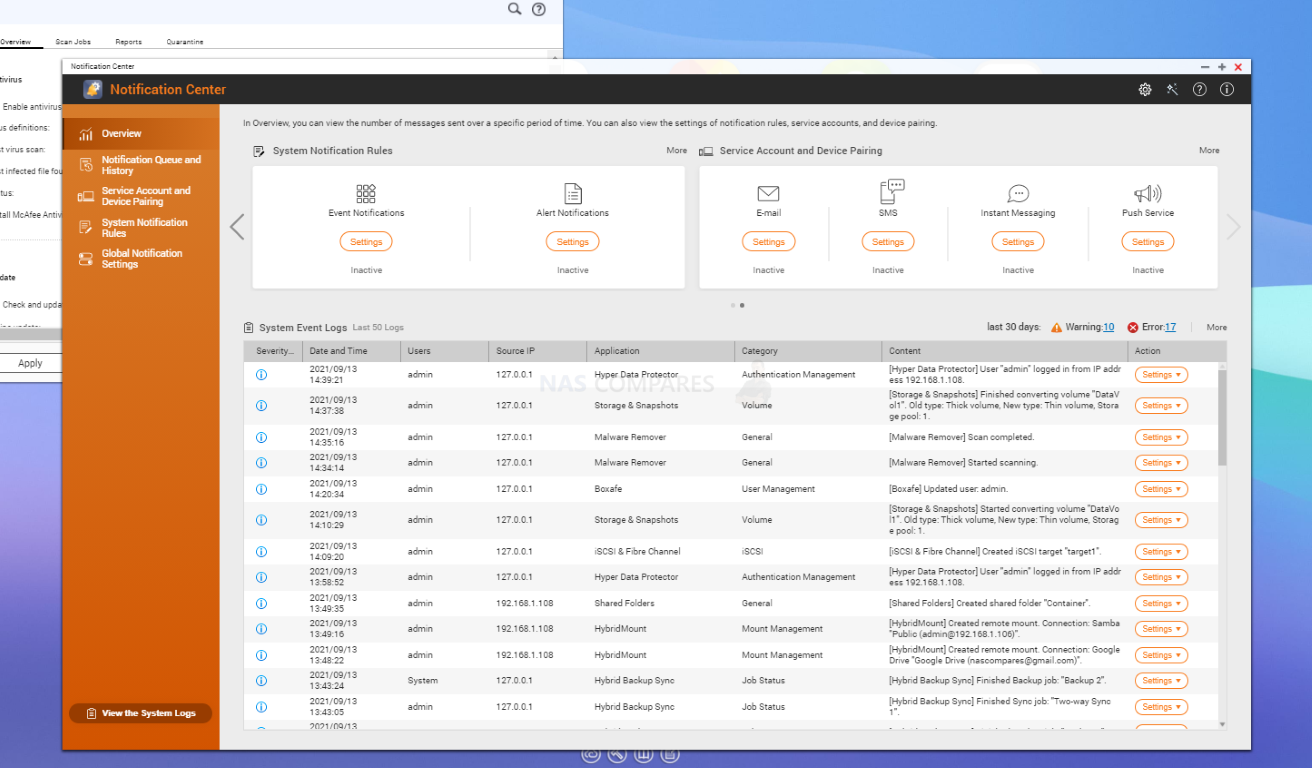The height and width of the screenshot is (768, 1312).
Task: Click scrollbar down arrow in log table
Action: point(1222,724)
